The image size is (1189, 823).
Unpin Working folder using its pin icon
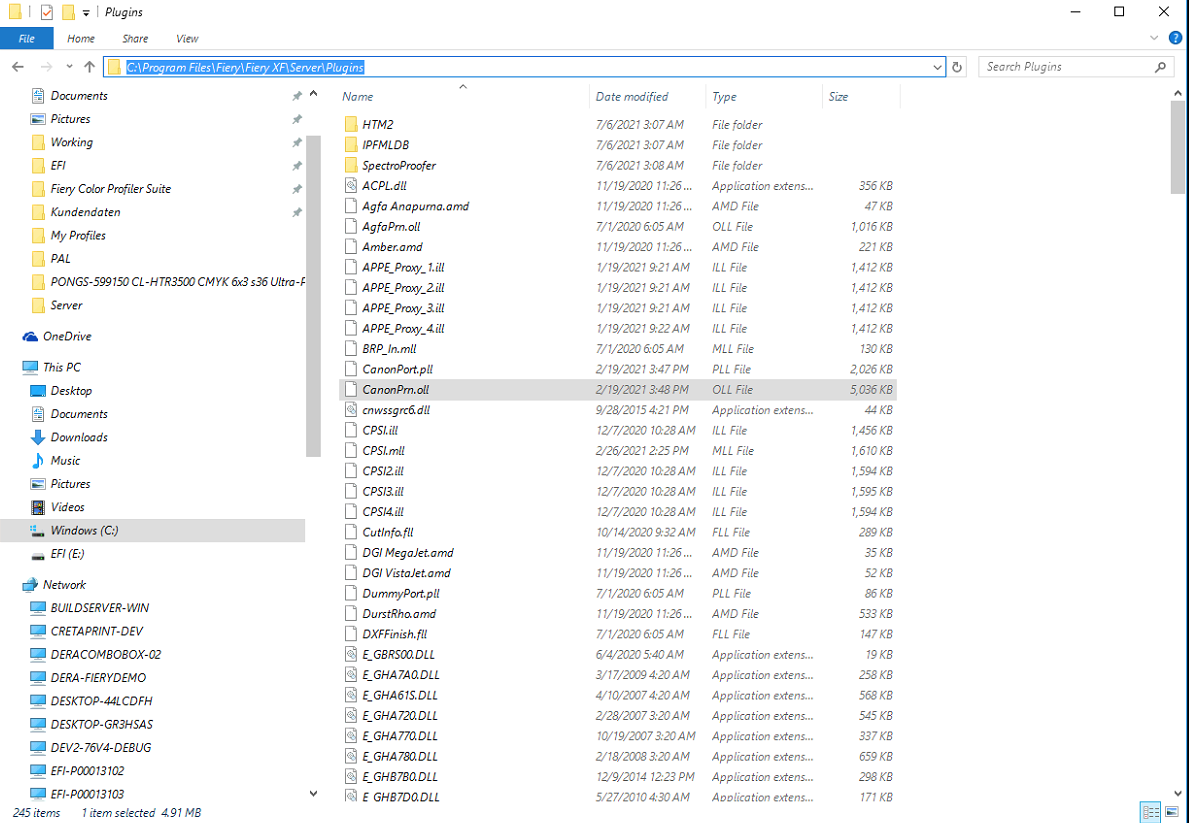[297, 143]
